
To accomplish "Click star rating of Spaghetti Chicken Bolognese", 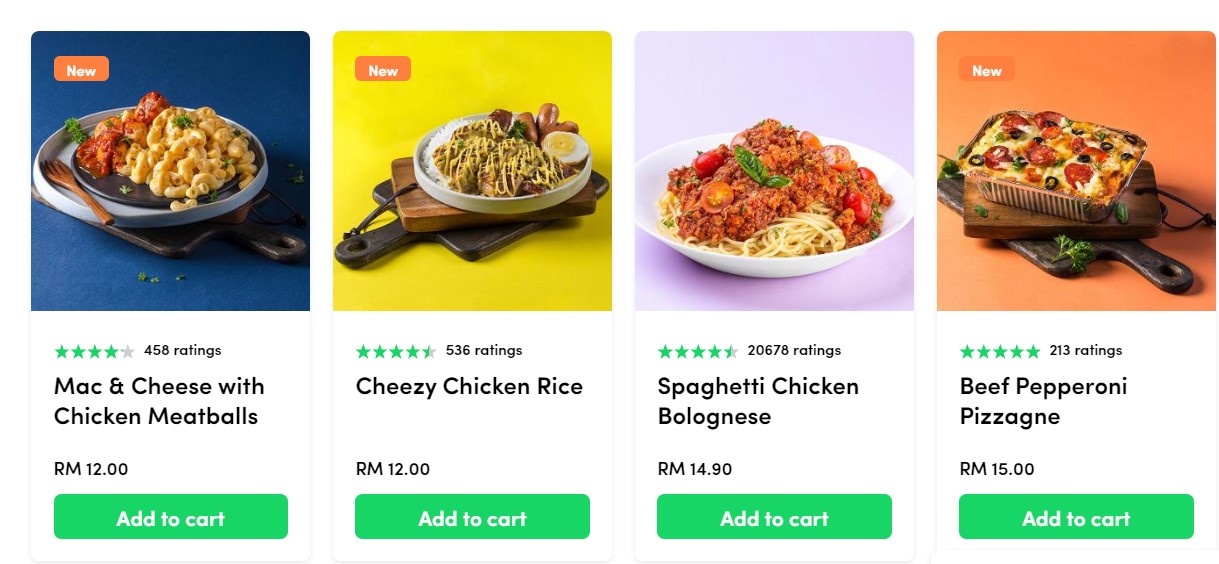I will 699,351.
